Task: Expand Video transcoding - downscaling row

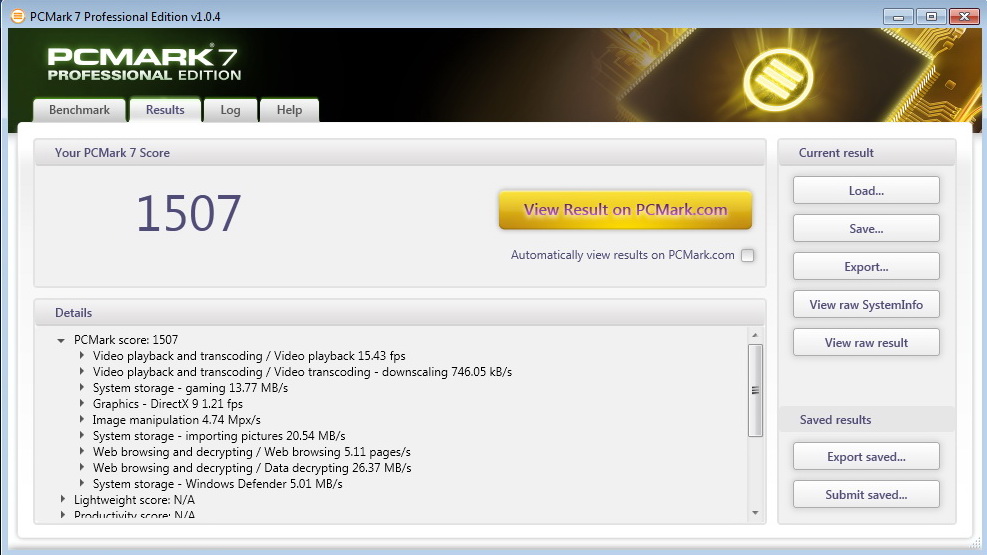Action: click(82, 371)
